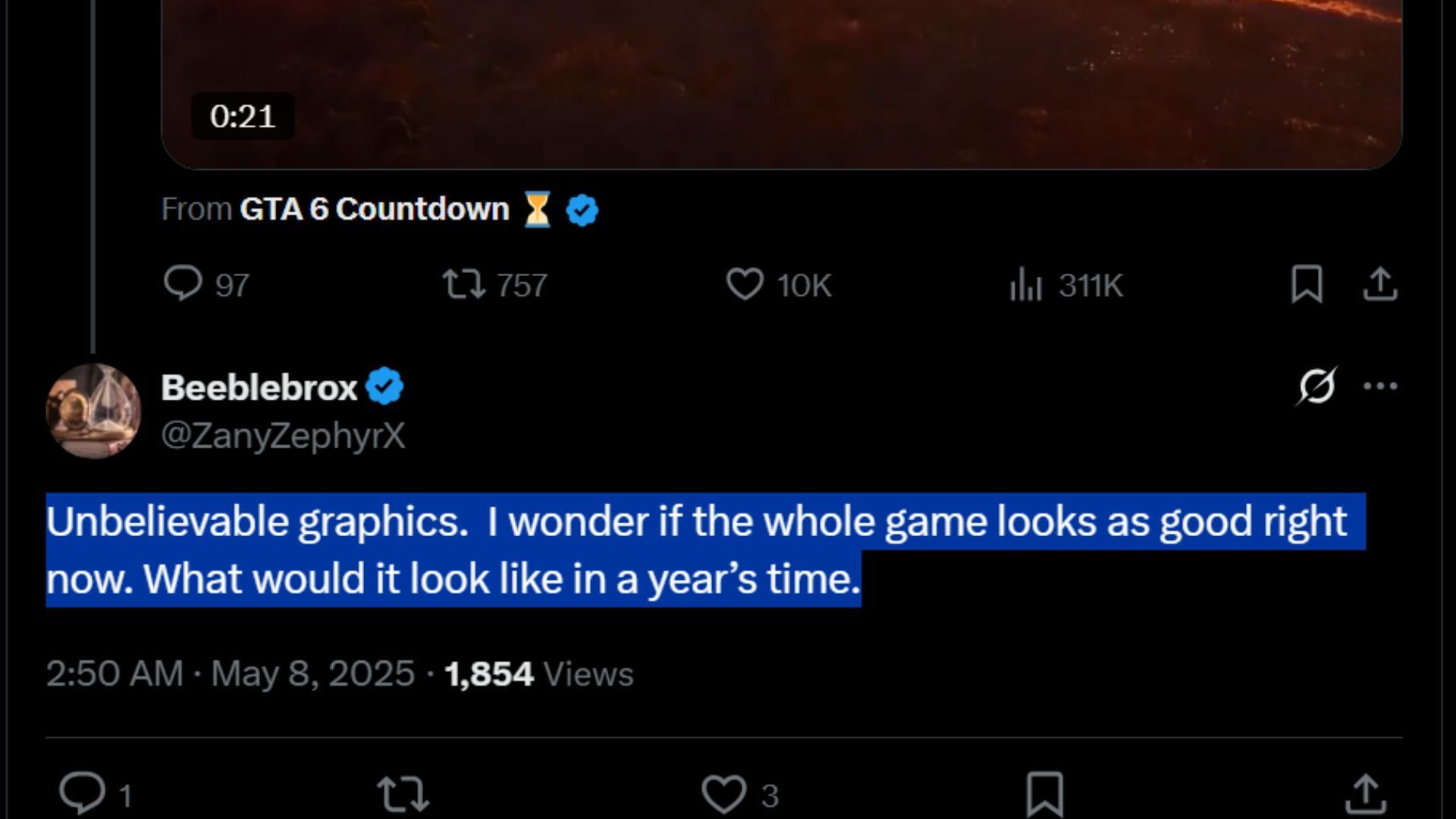Share the GTA 6 Countdown post
This screenshot has height=819, width=1456.
1380,284
